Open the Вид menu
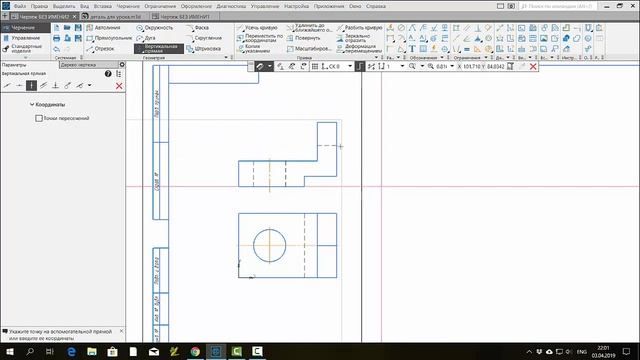This screenshot has width=640, height=360. click(x=84, y=6)
